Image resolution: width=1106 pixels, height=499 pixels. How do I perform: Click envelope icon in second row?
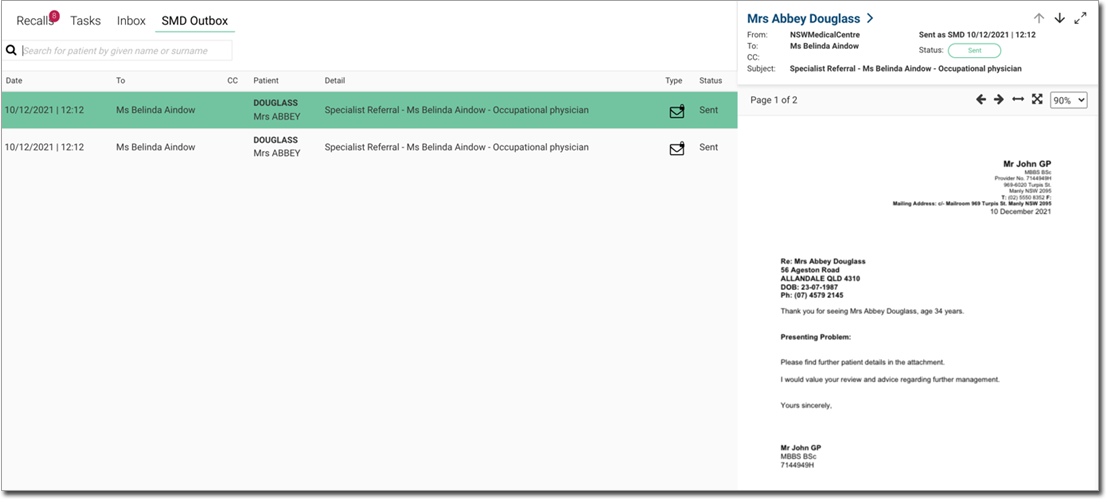pyautogui.click(x=677, y=148)
